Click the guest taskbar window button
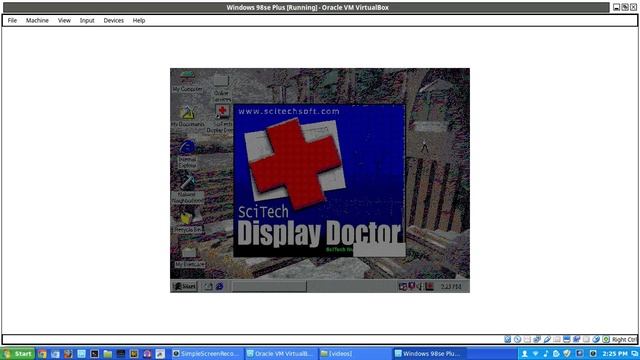Image resolution: width=640 pixels, height=360 pixels. 269,287
